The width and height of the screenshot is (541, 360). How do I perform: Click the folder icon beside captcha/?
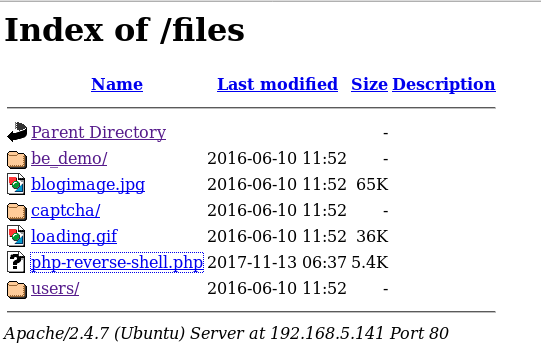pyautogui.click(x=17, y=211)
